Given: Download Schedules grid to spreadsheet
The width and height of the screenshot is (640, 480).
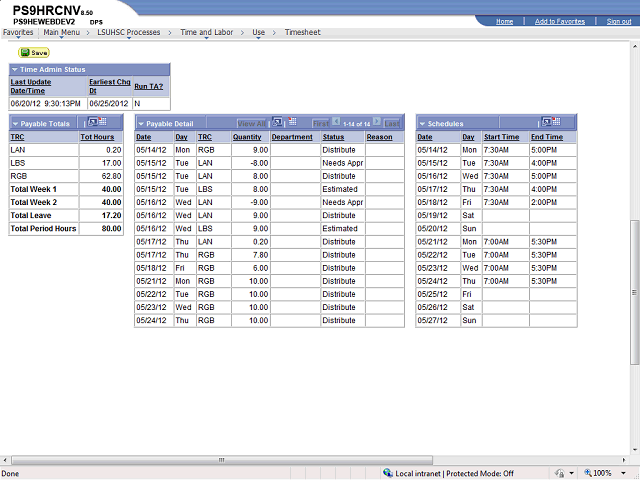Looking at the screenshot, I should pyautogui.click(x=554, y=122).
